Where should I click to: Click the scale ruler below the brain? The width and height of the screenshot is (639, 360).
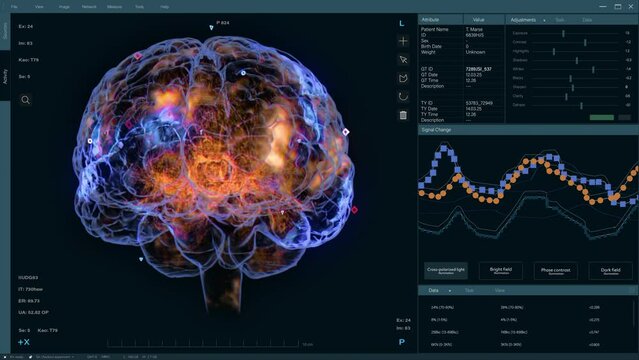tap(203, 343)
